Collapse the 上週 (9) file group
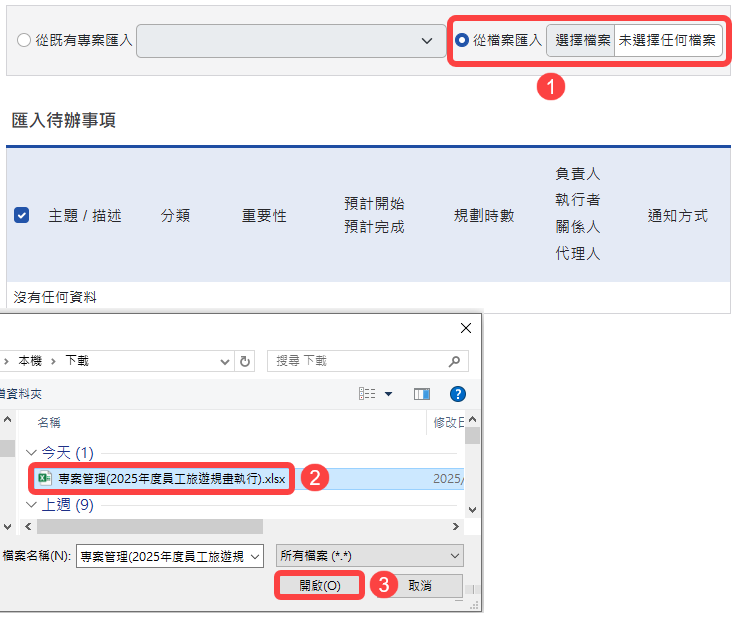Image resolution: width=736 pixels, height=618 pixels. [31, 505]
